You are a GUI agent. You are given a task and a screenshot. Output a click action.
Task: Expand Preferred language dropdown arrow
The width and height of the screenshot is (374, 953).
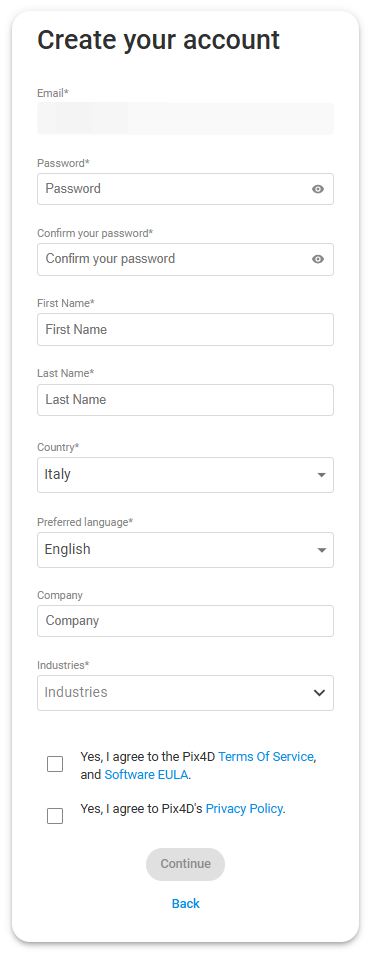[x=322, y=550]
